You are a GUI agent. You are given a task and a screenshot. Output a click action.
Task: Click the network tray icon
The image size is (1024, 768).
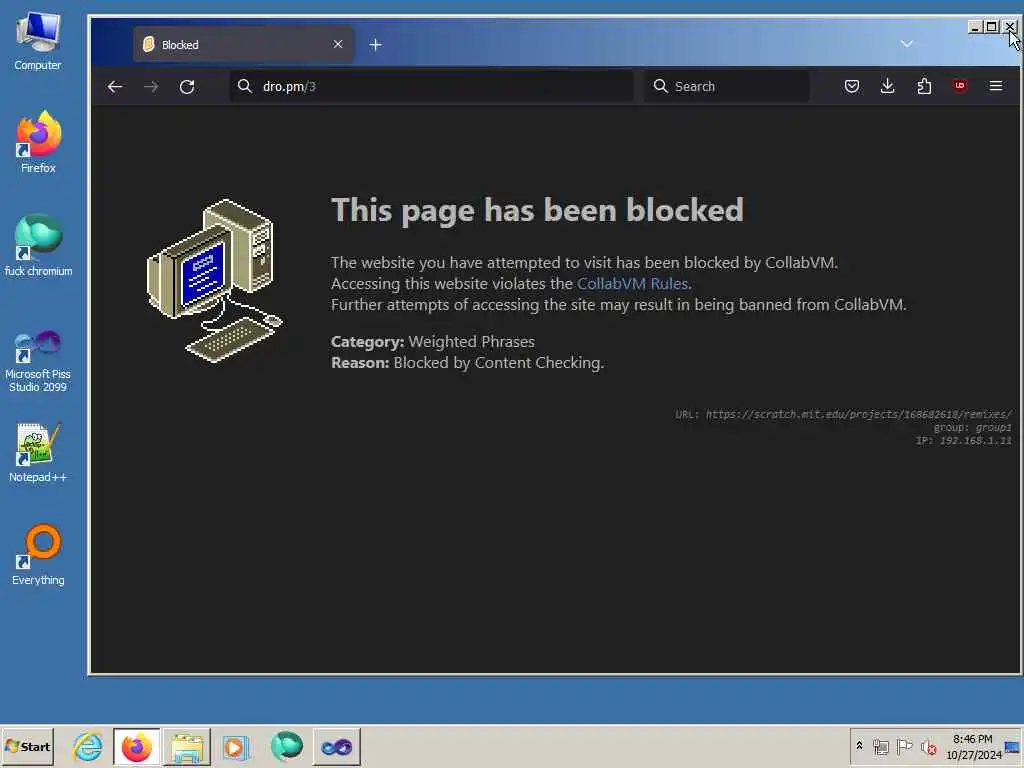tap(881, 746)
